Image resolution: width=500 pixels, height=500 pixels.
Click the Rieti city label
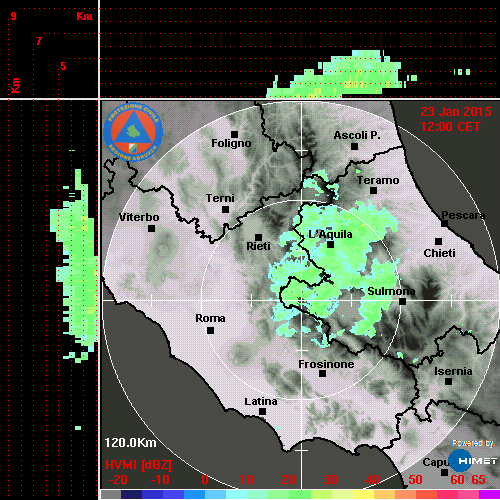258,246
